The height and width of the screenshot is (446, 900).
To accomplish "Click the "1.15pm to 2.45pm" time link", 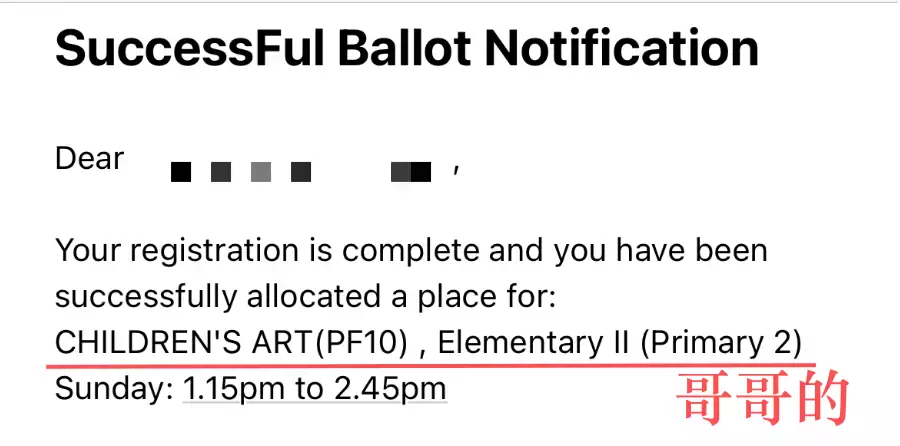I will 314,388.
